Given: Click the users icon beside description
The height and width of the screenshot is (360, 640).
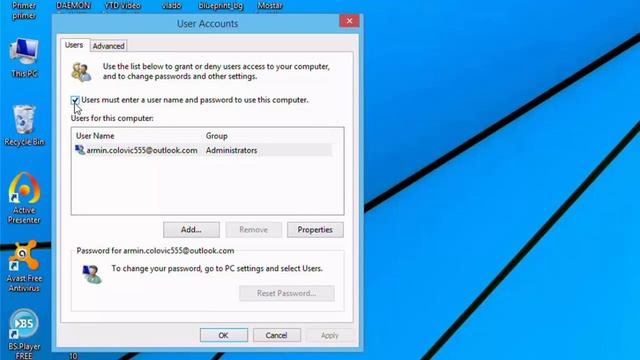Looking at the screenshot, I should click(81, 72).
